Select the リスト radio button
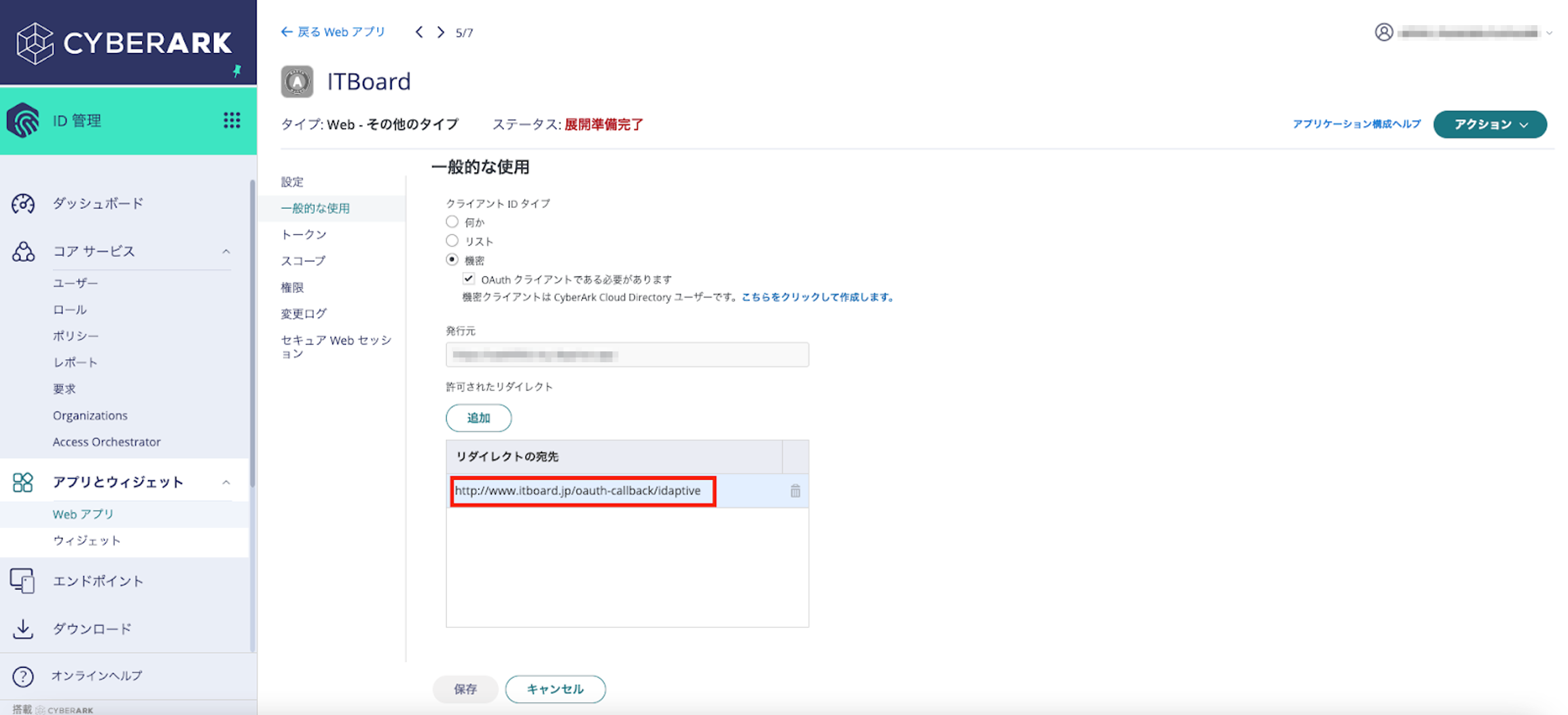The width and height of the screenshot is (1568, 715). [452, 241]
